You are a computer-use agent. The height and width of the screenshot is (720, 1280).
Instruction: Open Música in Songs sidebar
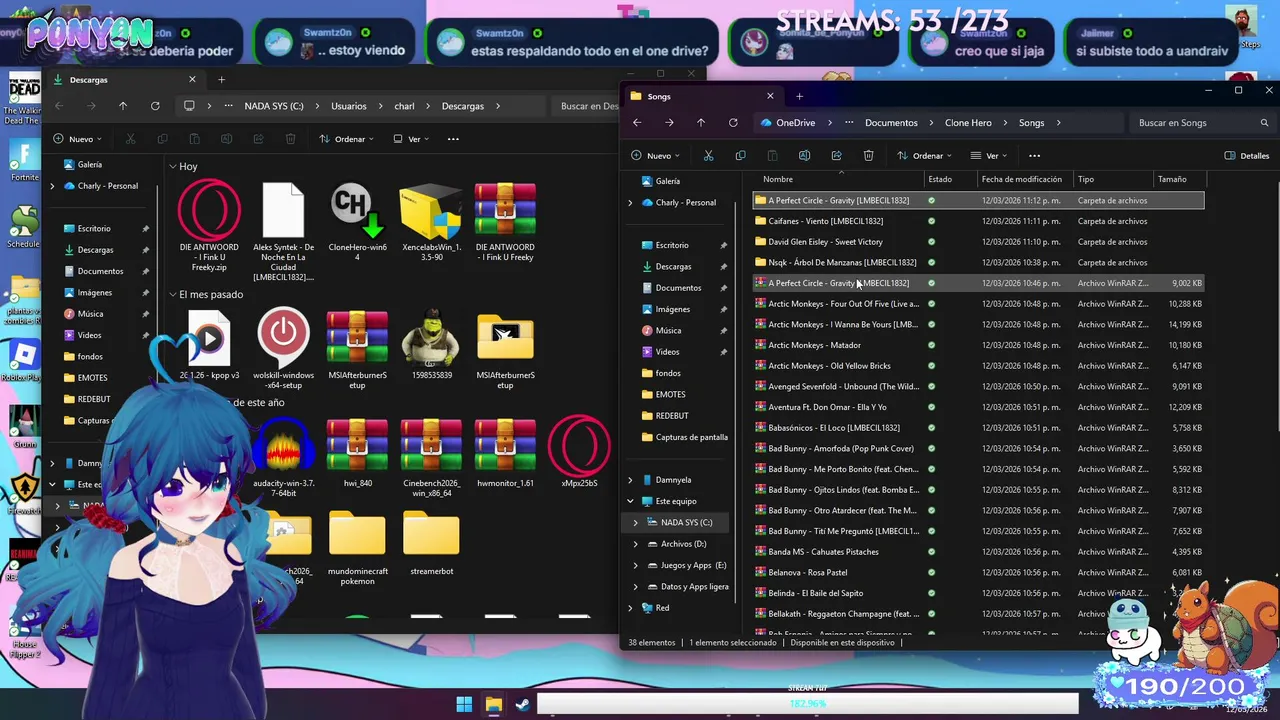(x=668, y=330)
